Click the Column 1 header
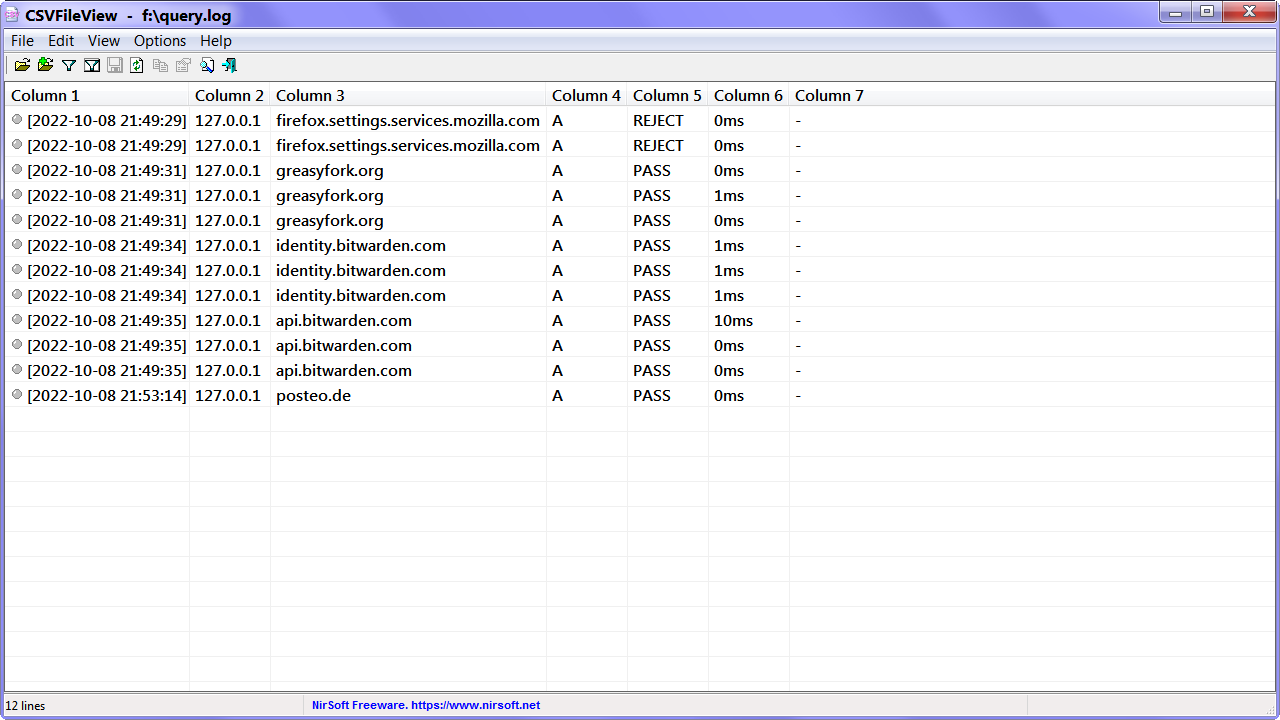Screen dimensions: 1280x720 tap(97, 95)
